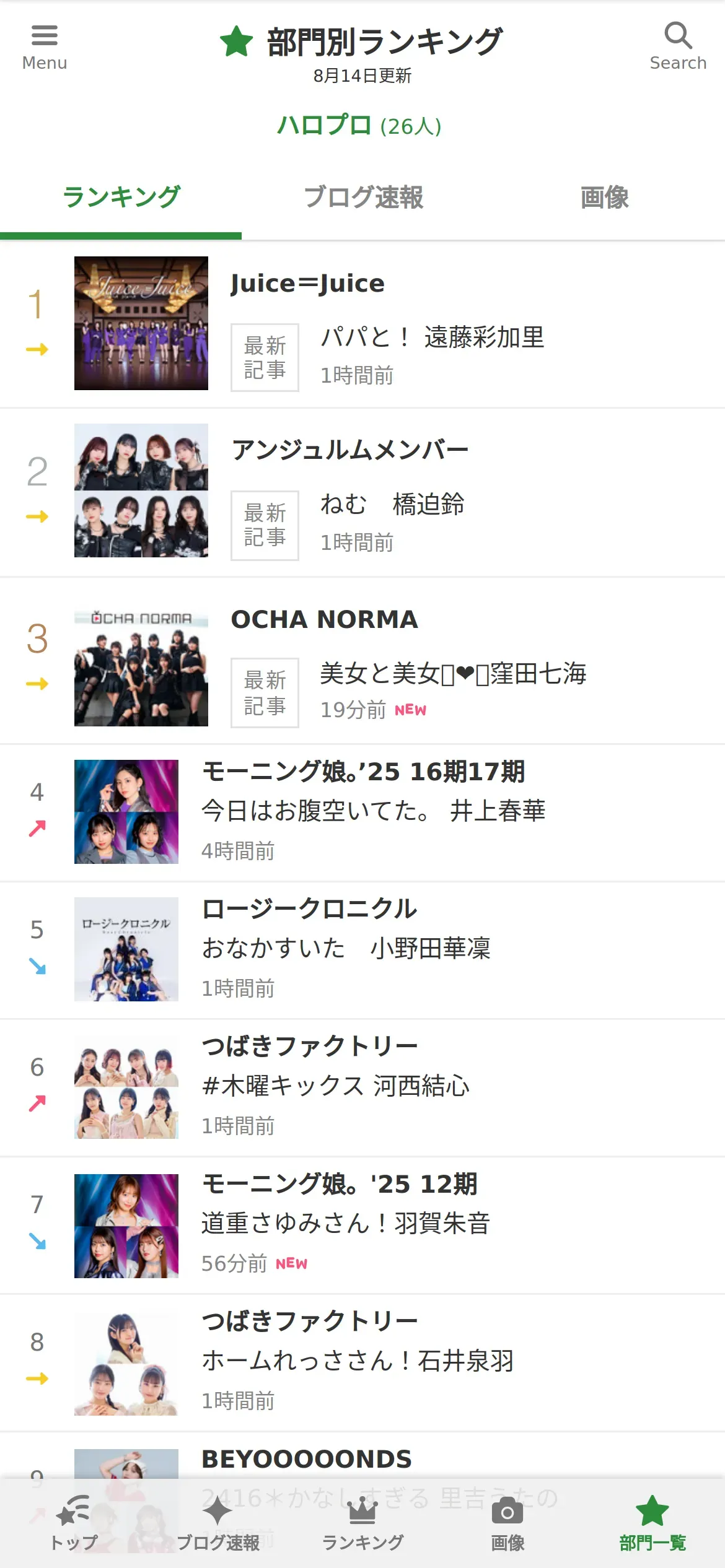
Task: Tap the ロージークロニクル thumbnail image
Action: click(126, 949)
